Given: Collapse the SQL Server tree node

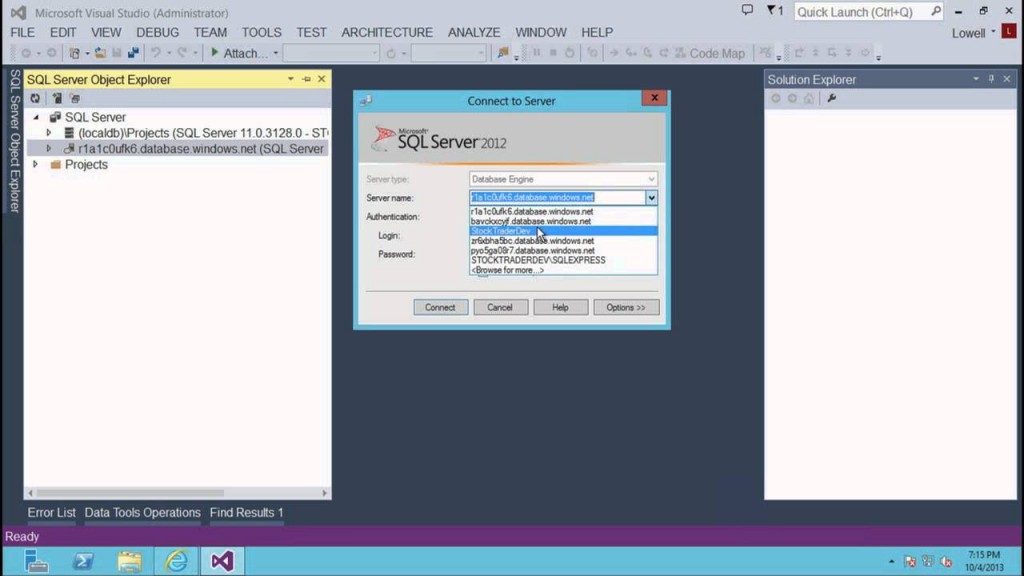Looking at the screenshot, I should tap(37, 117).
